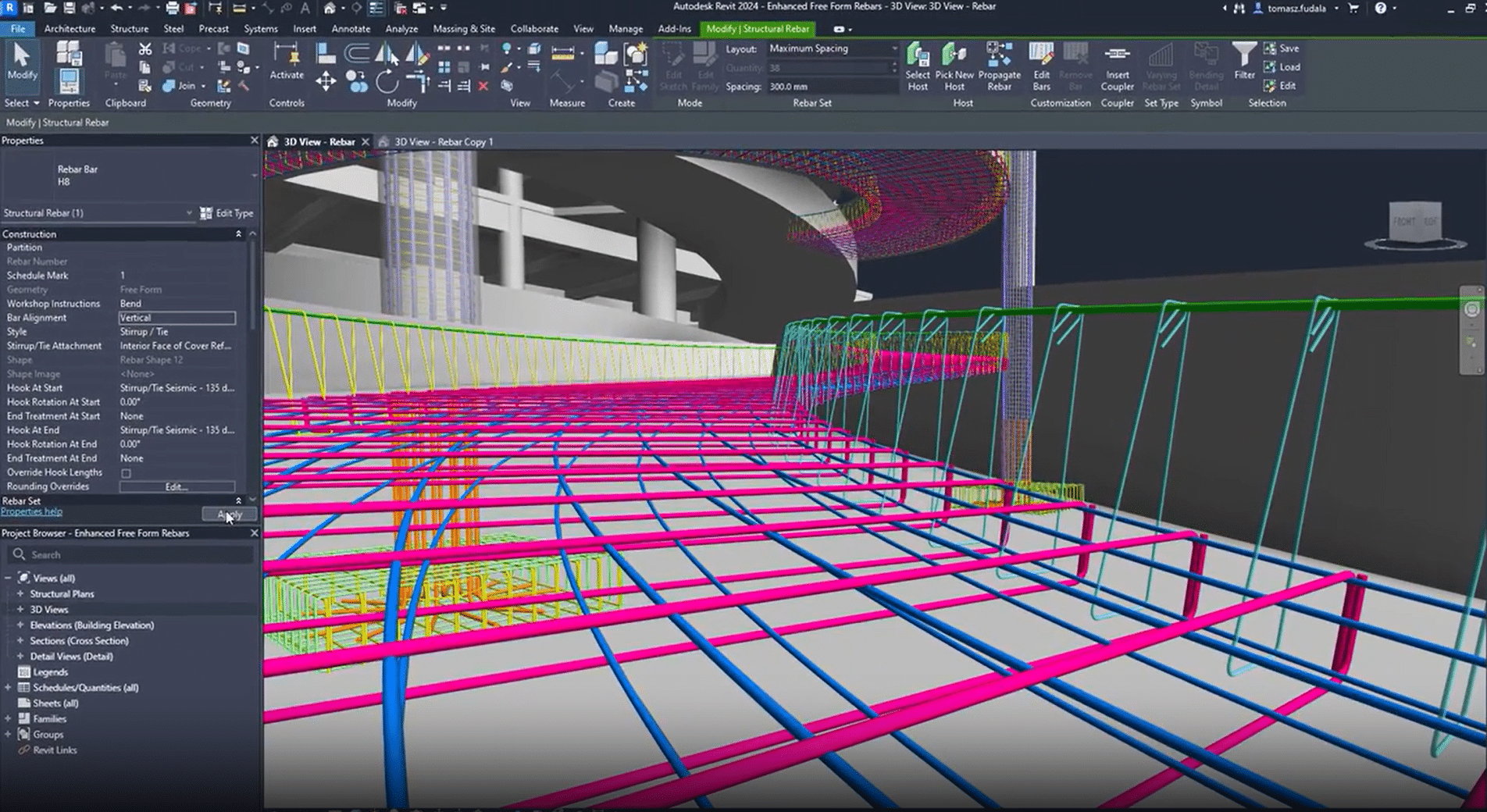
Task: Open the Collaborate ribbon tab
Action: pos(534,29)
